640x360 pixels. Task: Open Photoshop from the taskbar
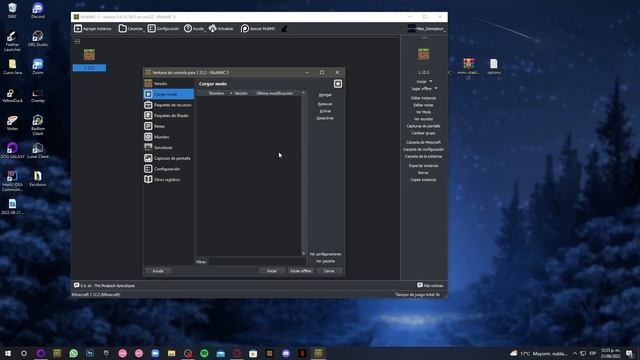(x=90, y=353)
